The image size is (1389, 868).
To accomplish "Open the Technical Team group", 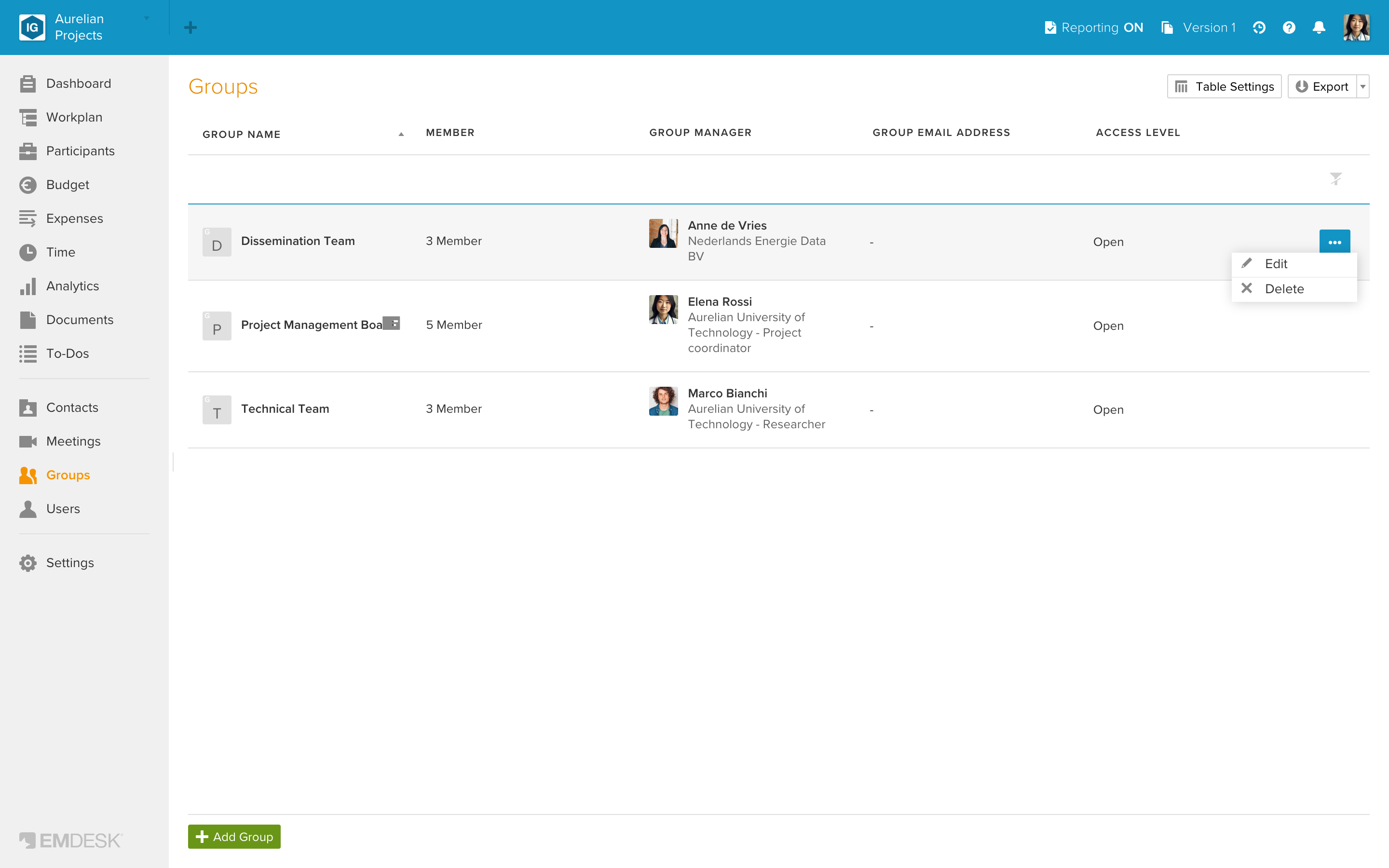I will pos(285,409).
